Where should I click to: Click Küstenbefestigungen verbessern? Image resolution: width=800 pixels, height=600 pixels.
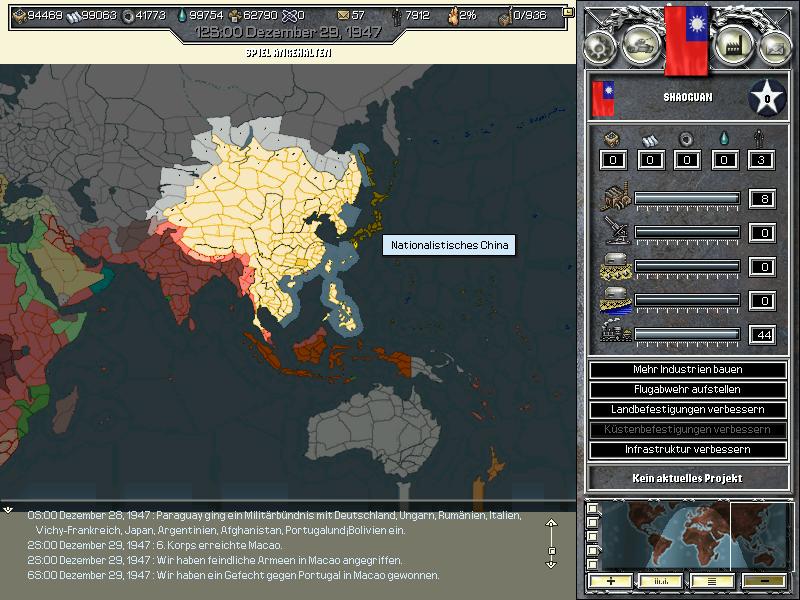click(x=687, y=430)
